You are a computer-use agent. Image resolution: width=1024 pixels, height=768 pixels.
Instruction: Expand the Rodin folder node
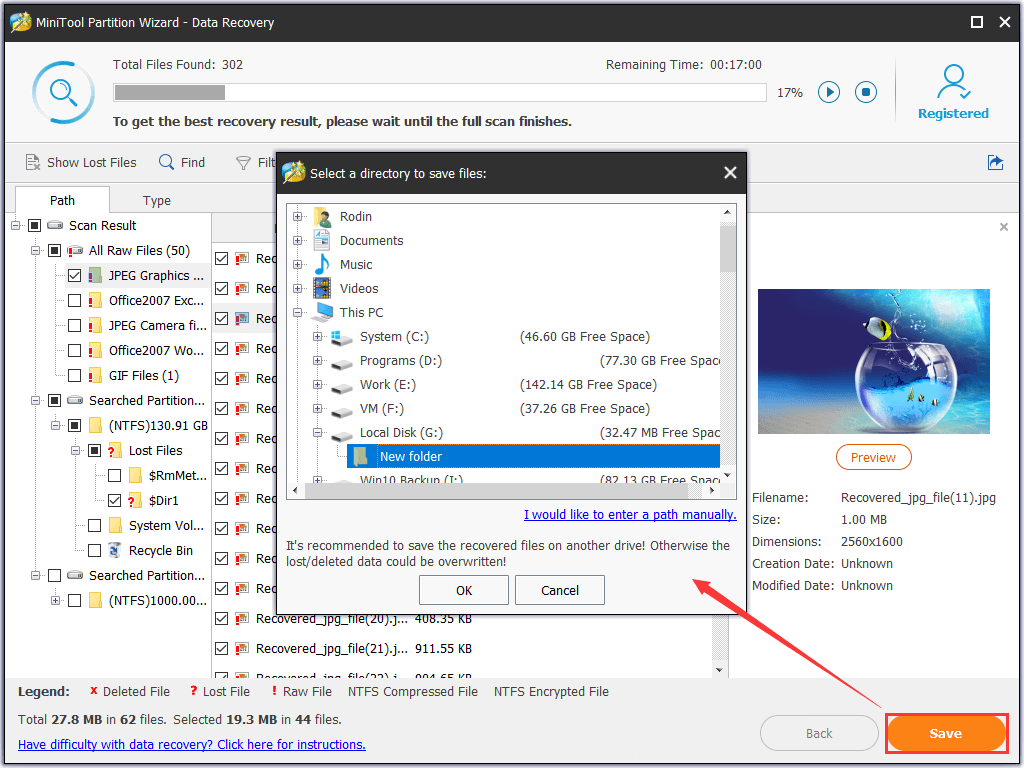pyautogui.click(x=298, y=217)
